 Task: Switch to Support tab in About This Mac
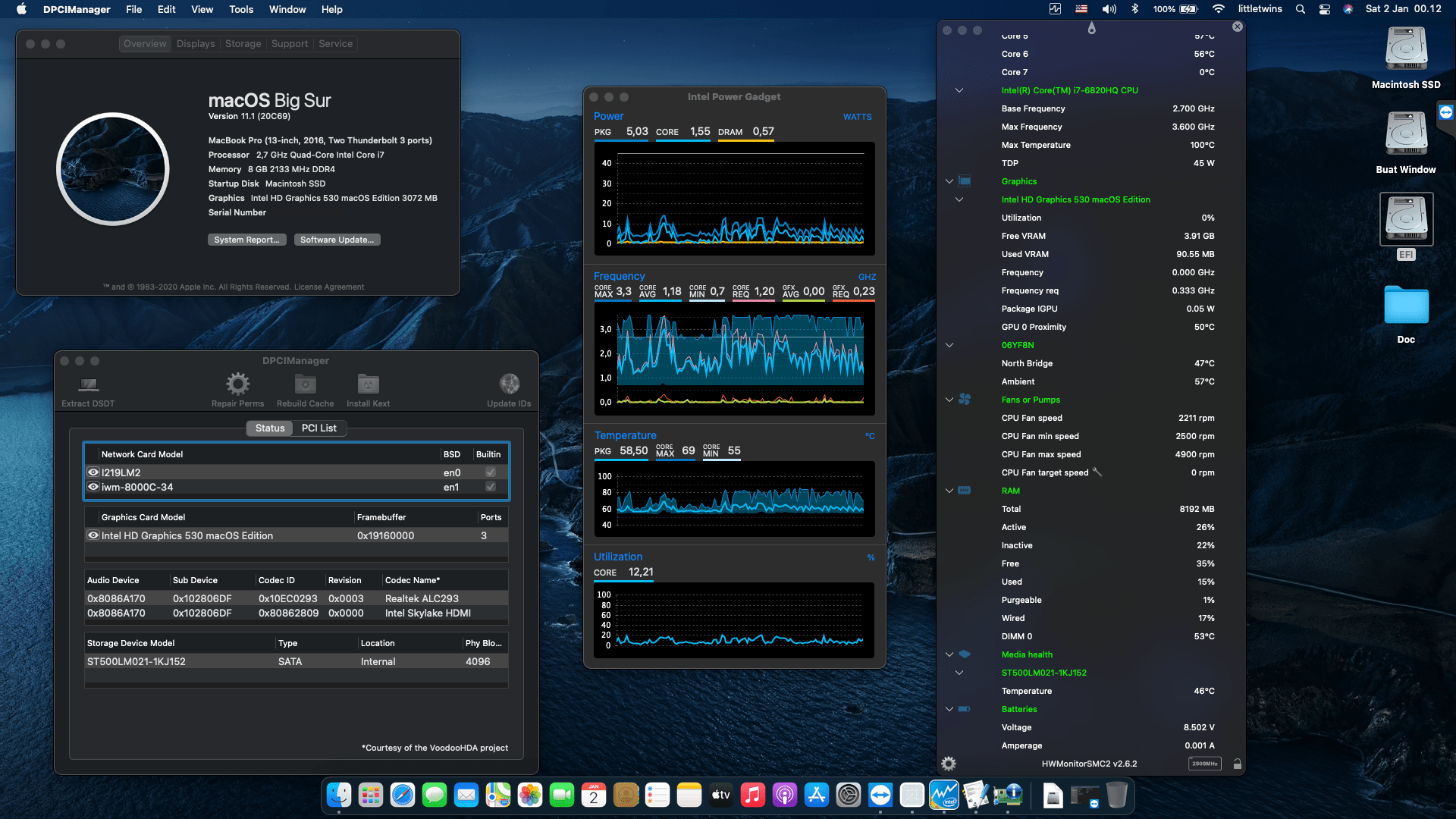290,43
